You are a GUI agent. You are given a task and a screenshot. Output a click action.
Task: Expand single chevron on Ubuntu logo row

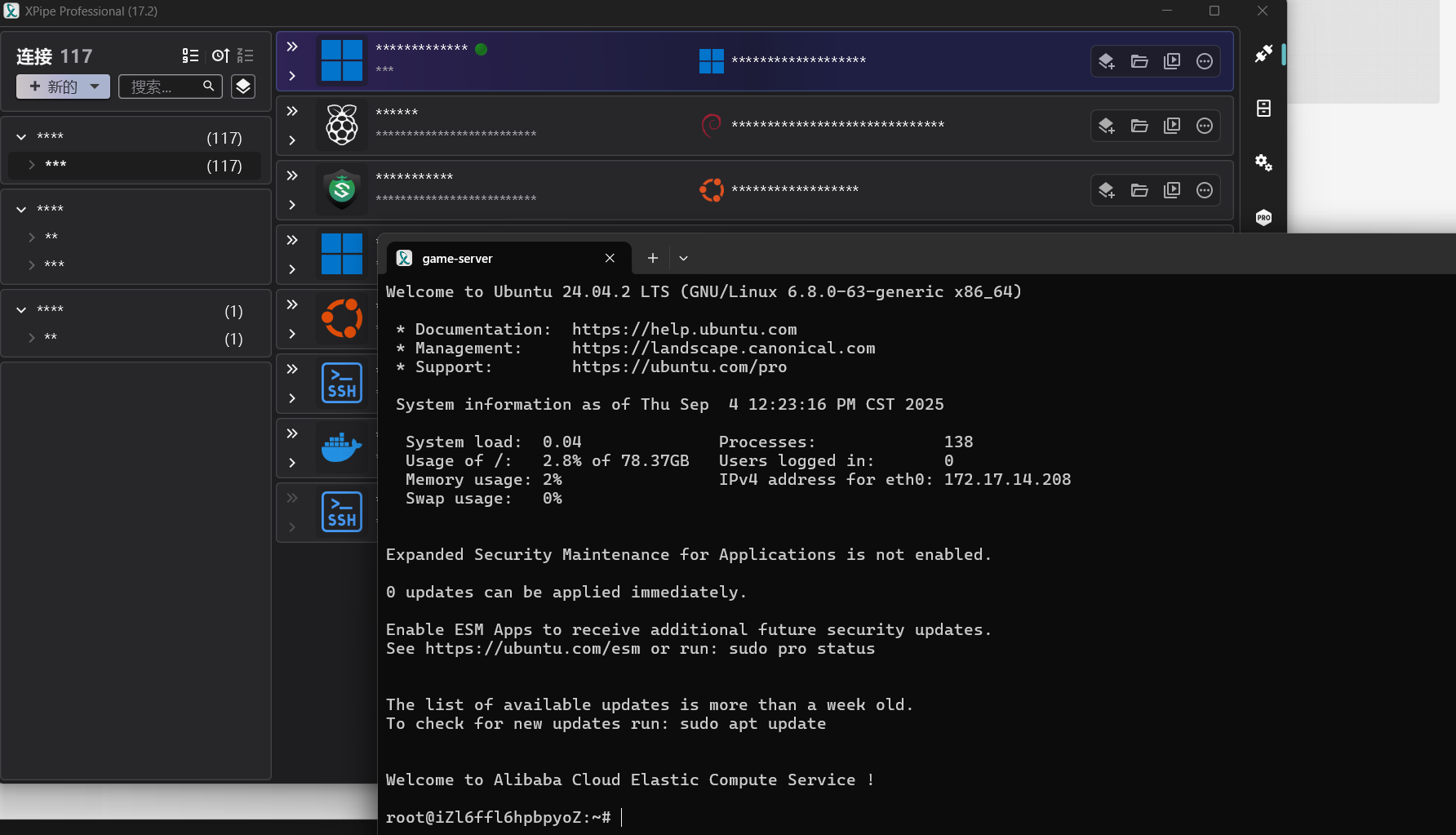292,334
